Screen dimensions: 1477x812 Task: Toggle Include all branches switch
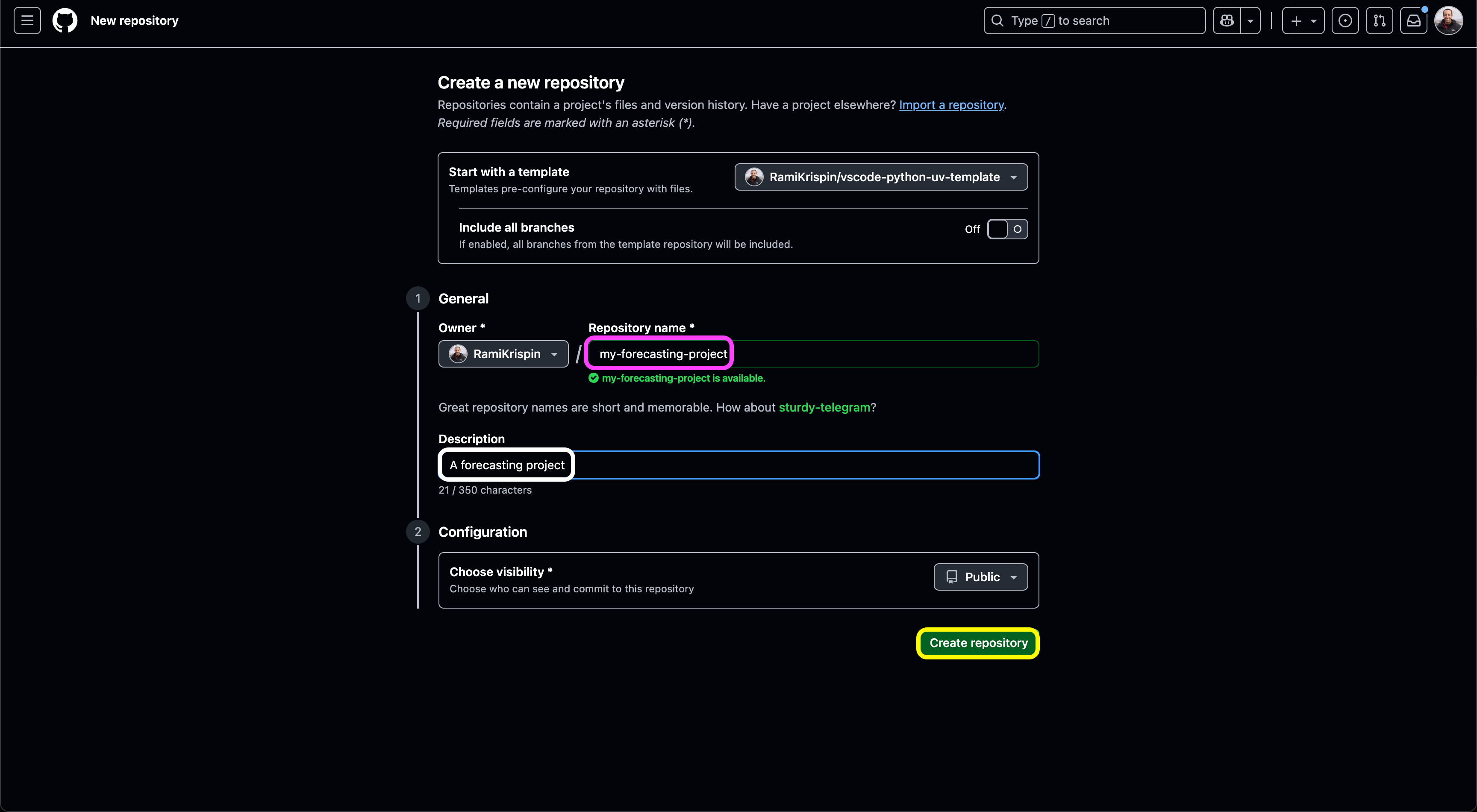[1007, 229]
